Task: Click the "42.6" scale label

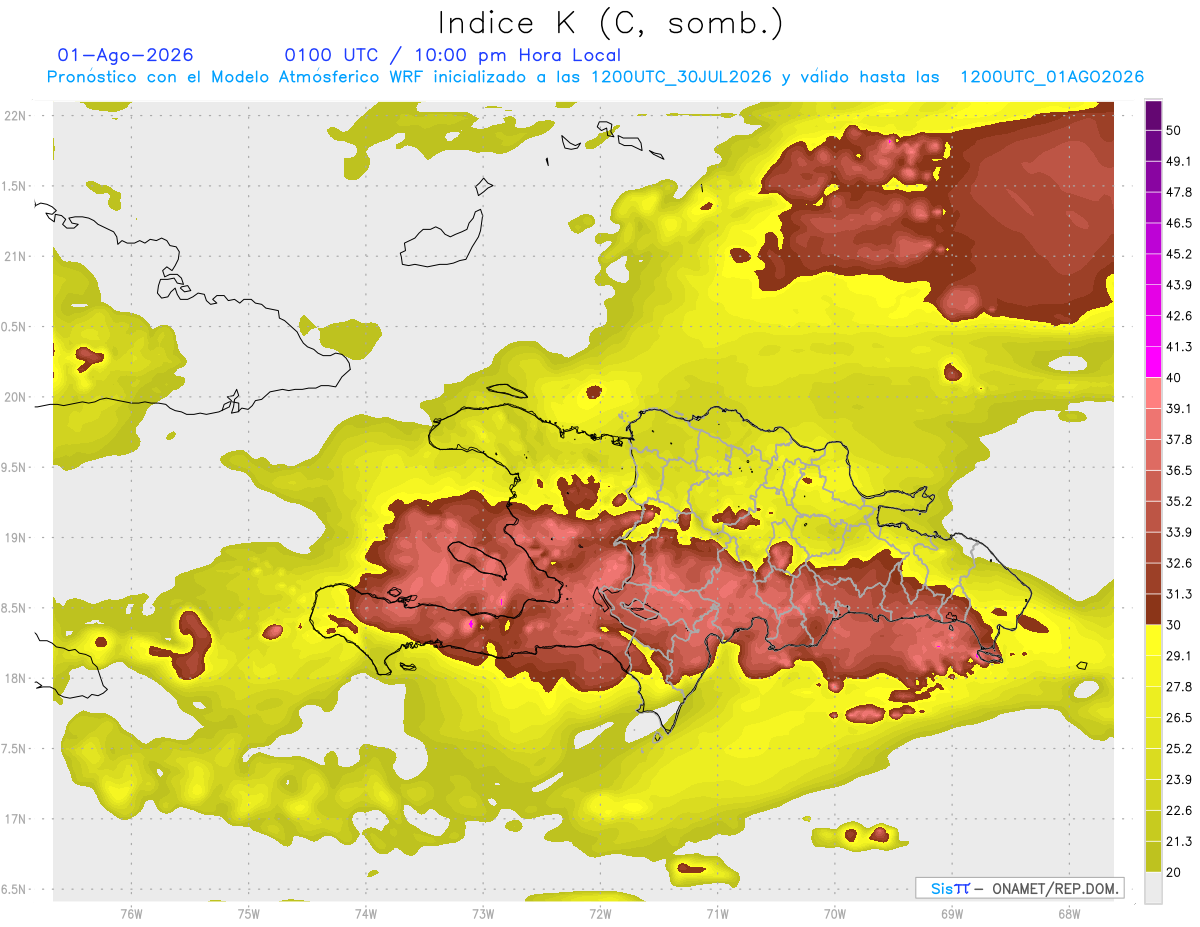Action: (x=1180, y=316)
